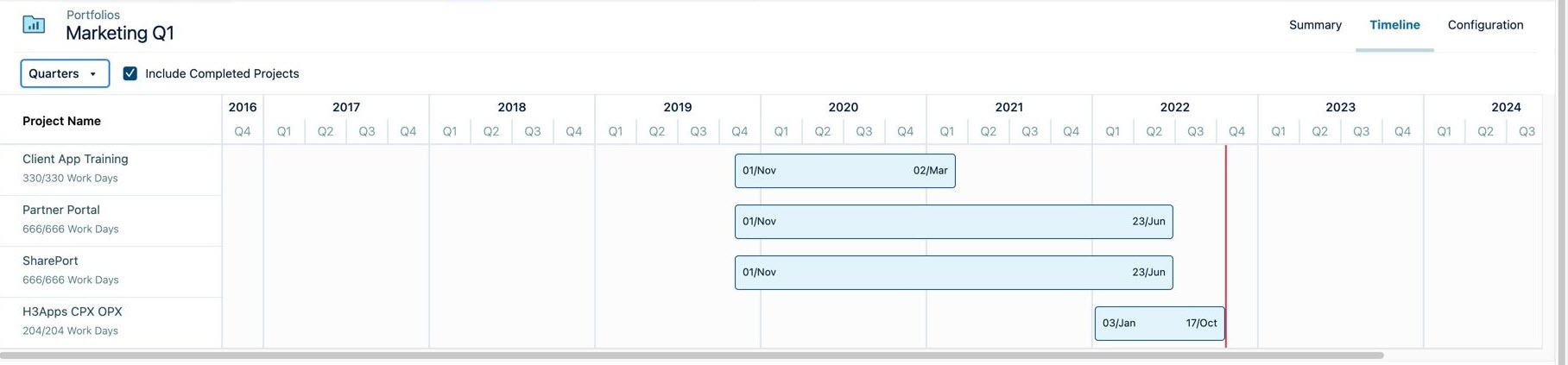Click the SharePort timeline bar
This screenshot has width=1568, height=365.
pyautogui.click(x=953, y=273)
